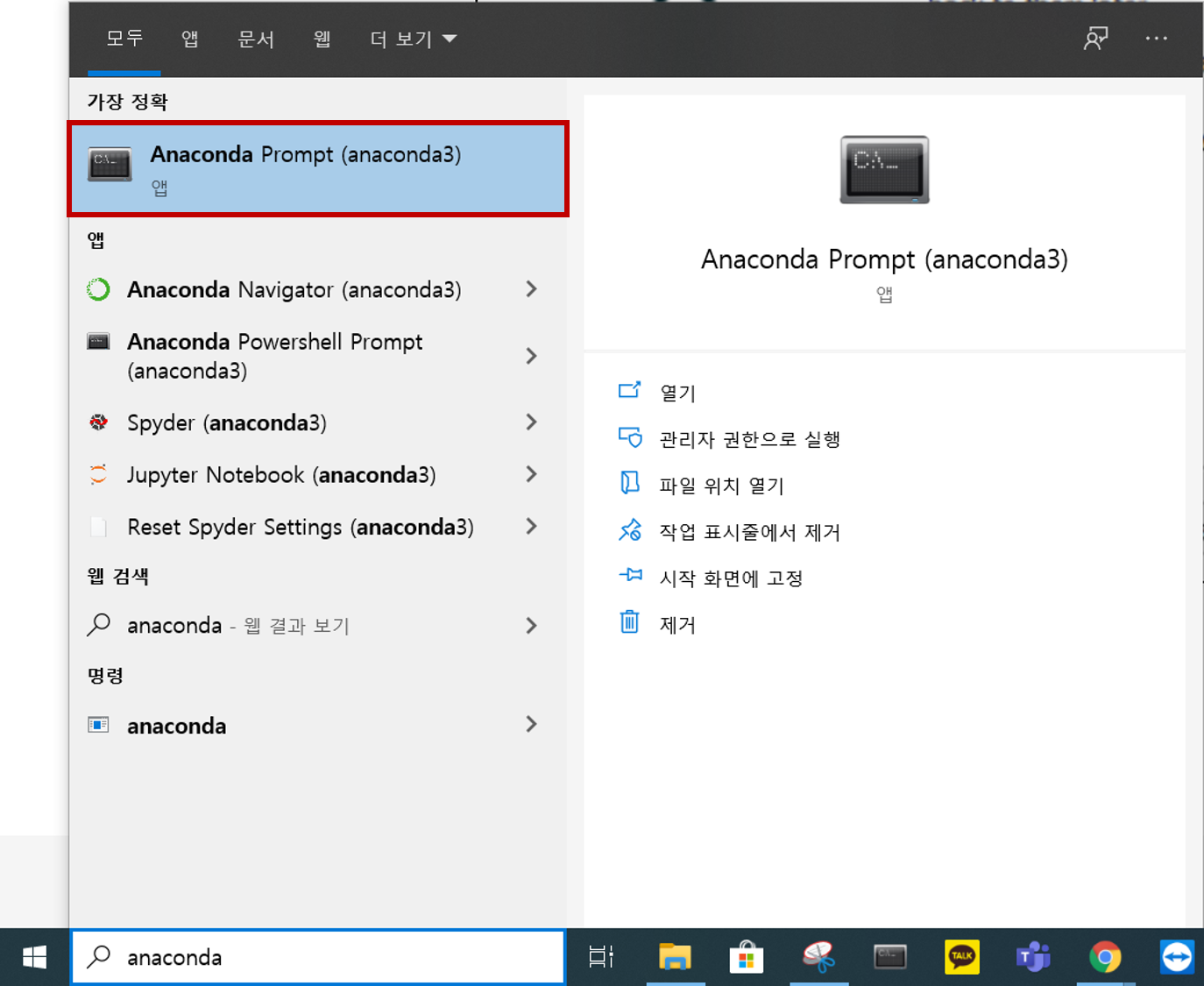Expand Anaconda Navigator result with its chevron

click(531, 289)
